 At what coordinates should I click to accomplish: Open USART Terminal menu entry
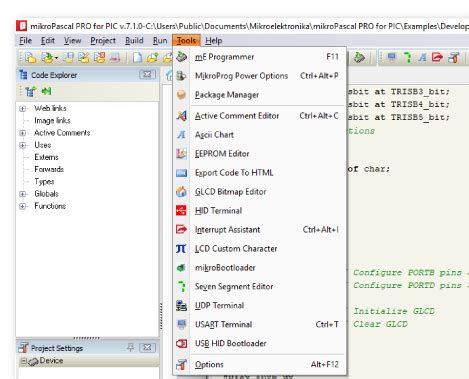[259, 325]
